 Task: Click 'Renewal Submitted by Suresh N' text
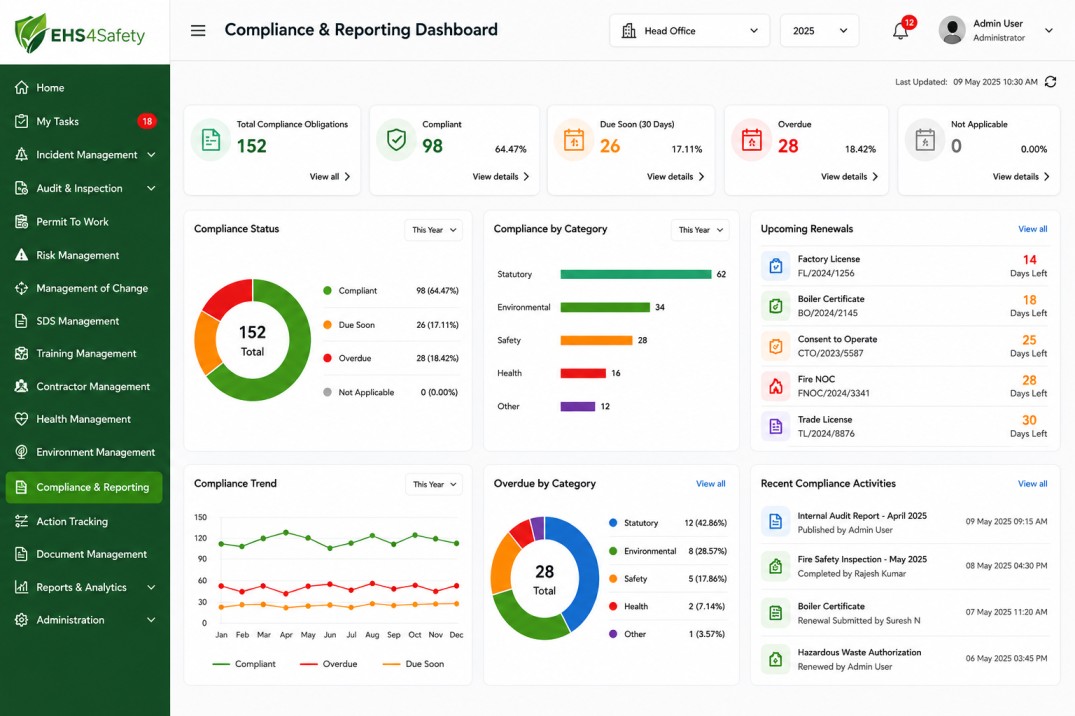tap(858, 621)
